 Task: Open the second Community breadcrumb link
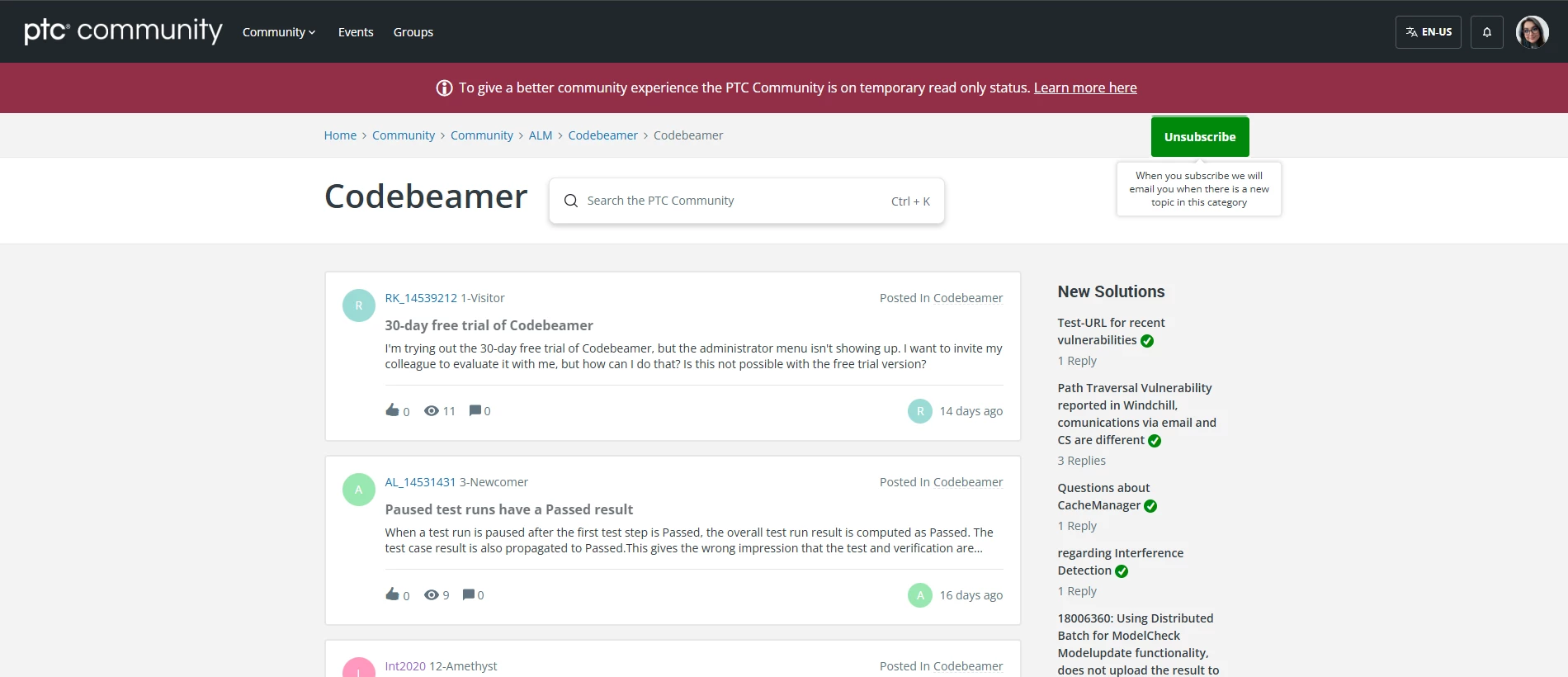482,135
